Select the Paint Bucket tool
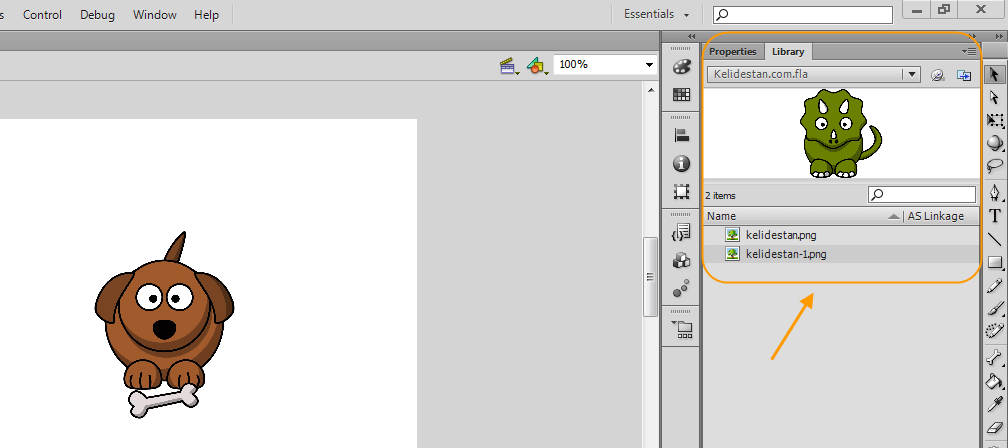Image resolution: width=1008 pixels, height=448 pixels. click(994, 381)
